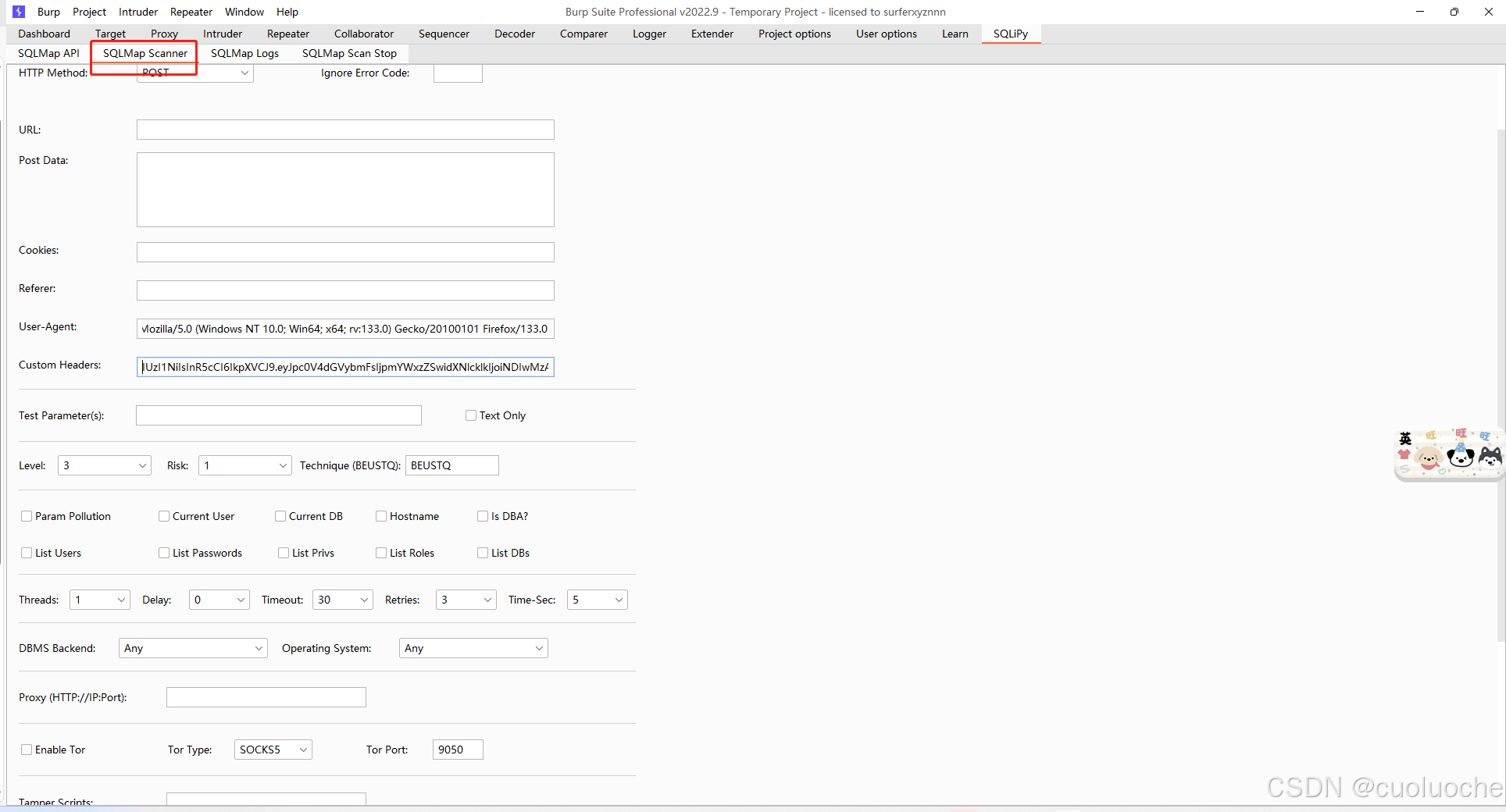
Task: Click the input method toolbar widget
Action: click(x=1449, y=454)
